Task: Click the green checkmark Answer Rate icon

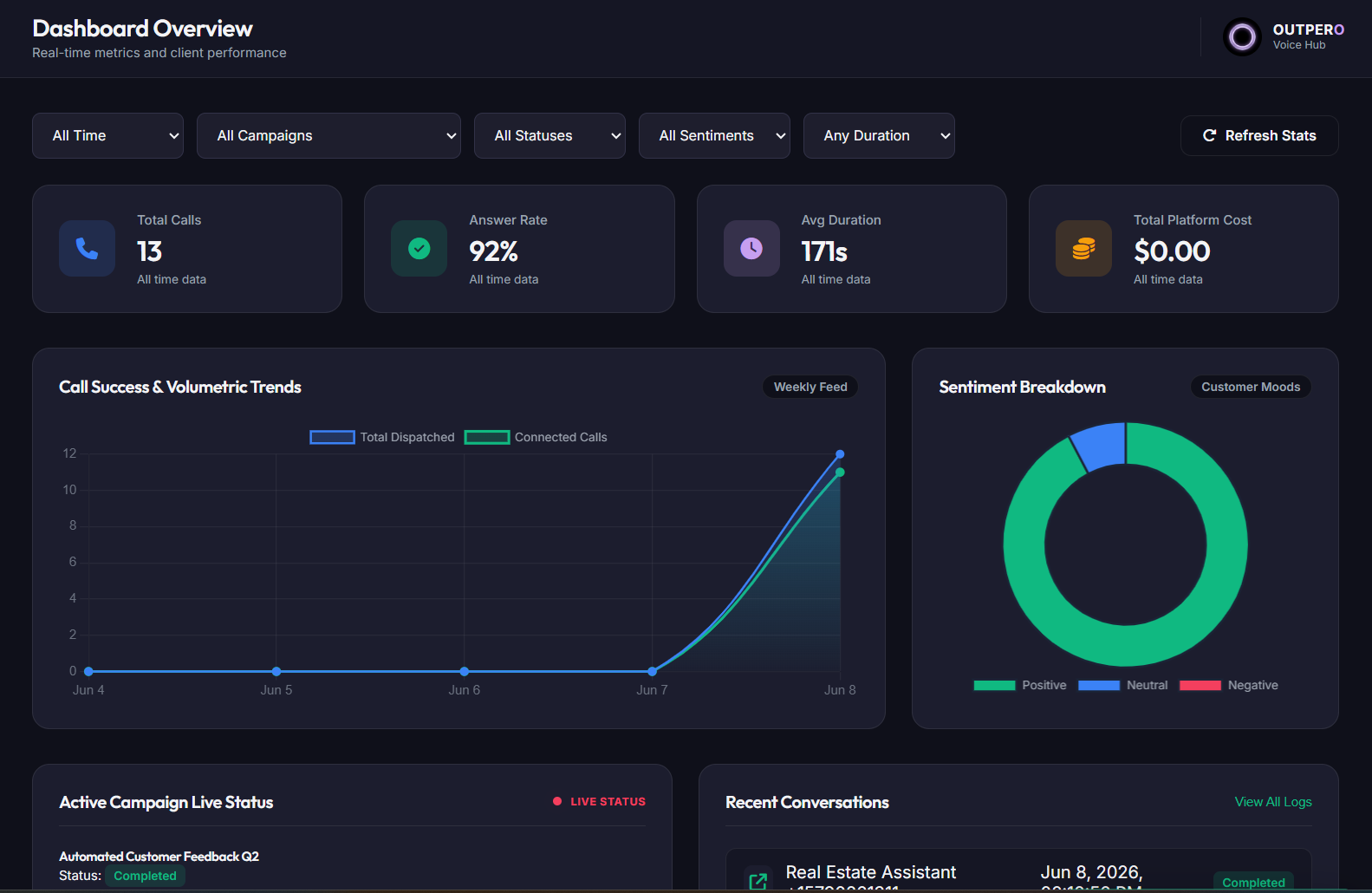Action: (419, 249)
